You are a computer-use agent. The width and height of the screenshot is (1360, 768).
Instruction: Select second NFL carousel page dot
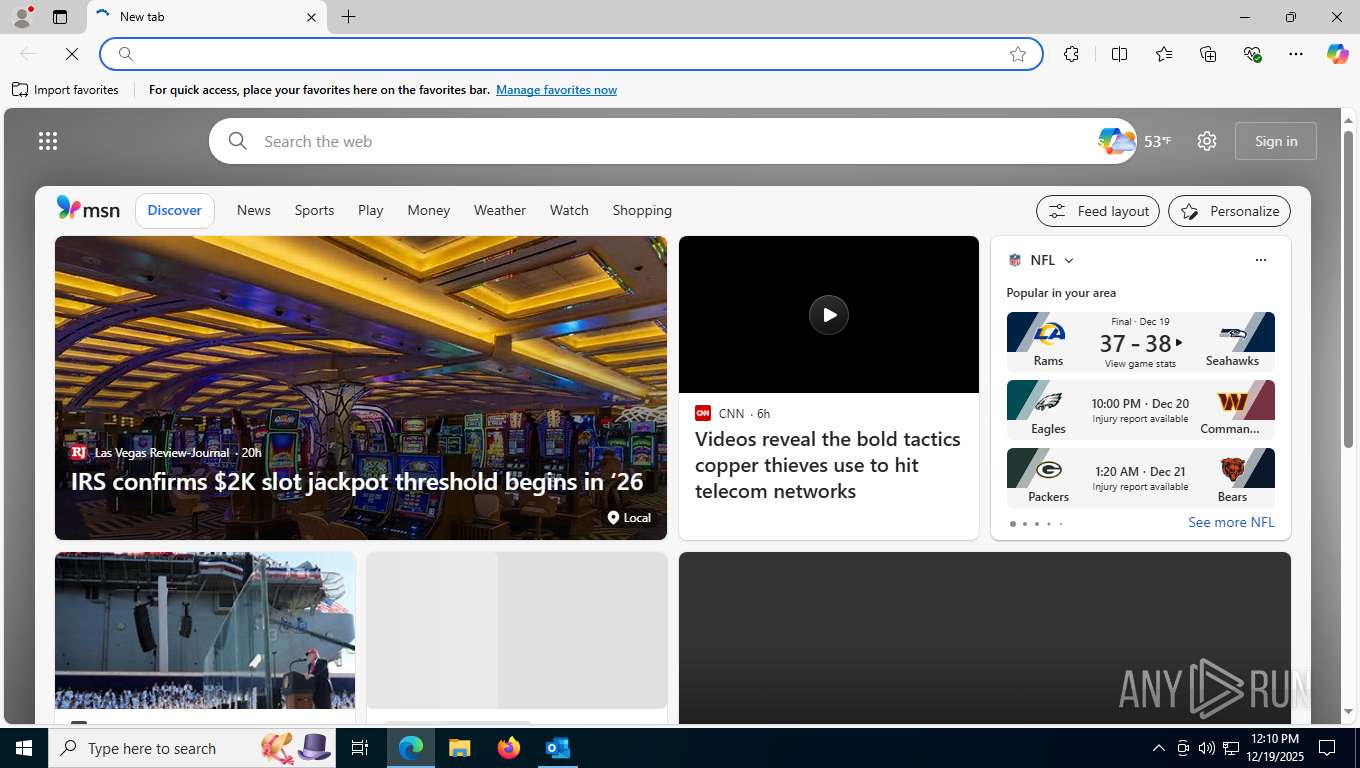[1024, 524]
